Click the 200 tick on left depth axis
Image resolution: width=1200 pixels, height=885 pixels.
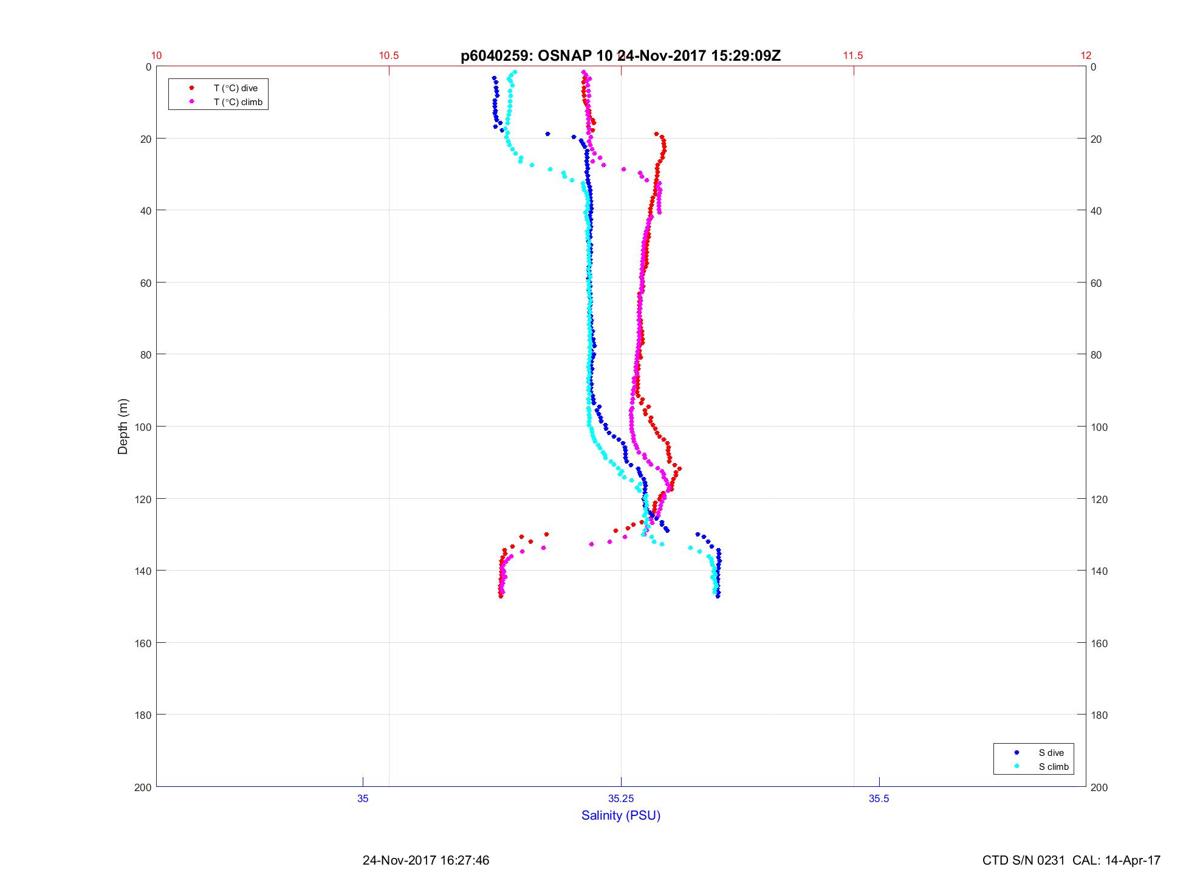(x=141, y=787)
